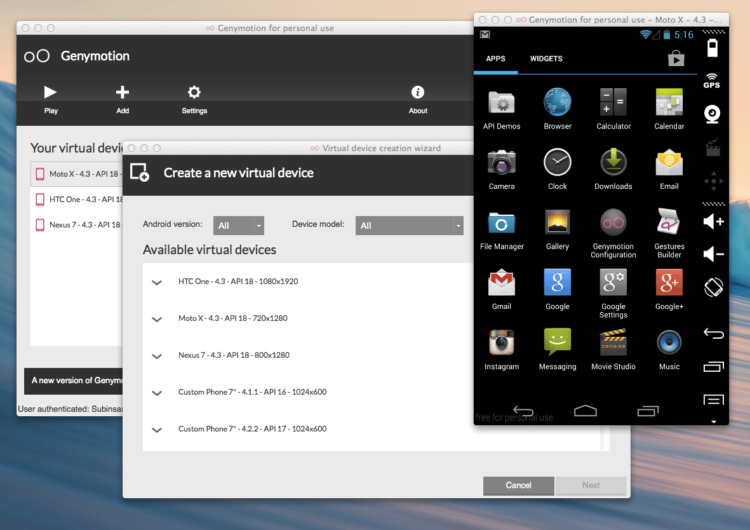Switch to the APPS tab in emulator
The height and width of the screenshot is (530, 750).
[x=496, y=59]
